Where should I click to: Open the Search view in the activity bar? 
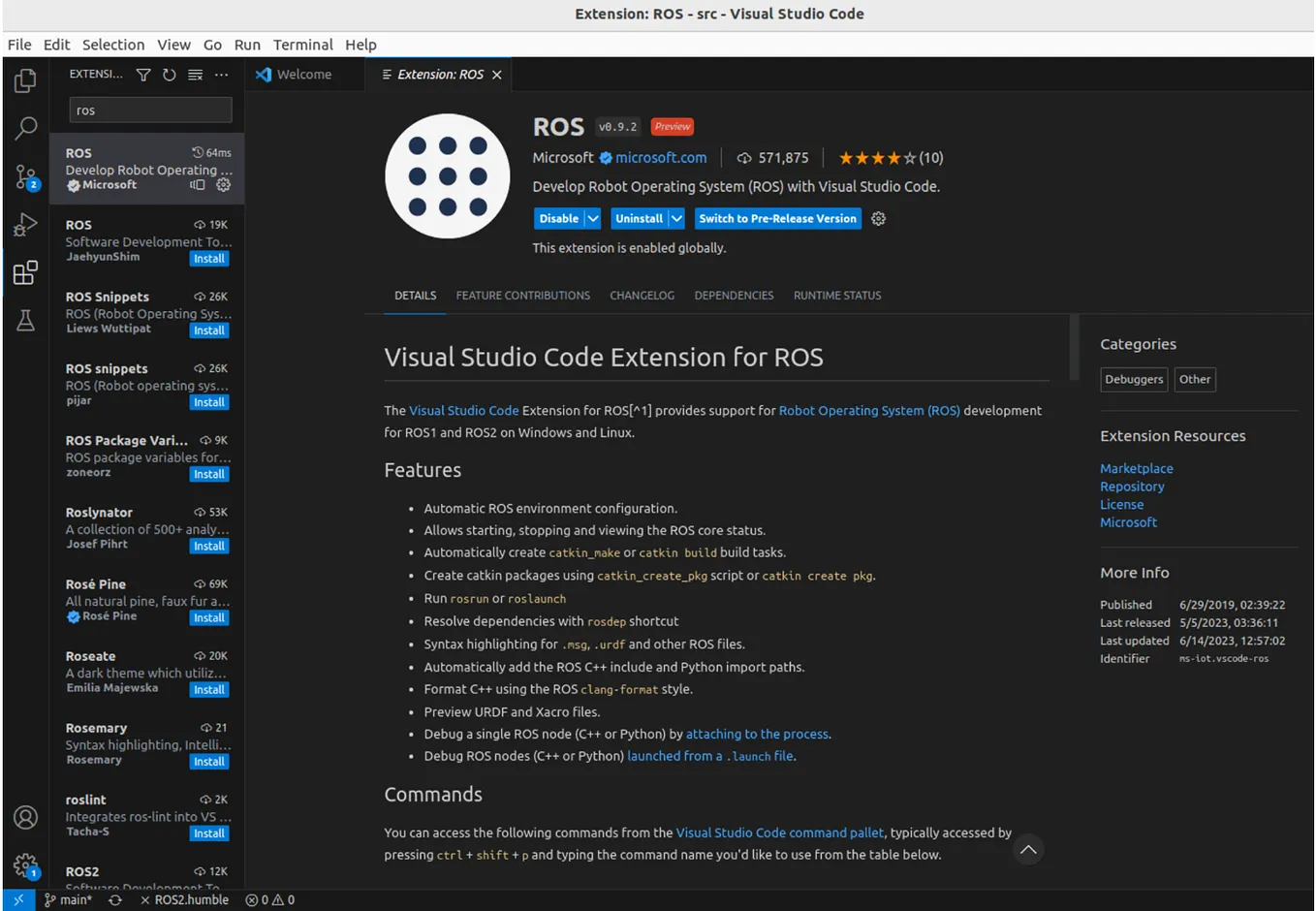[x=25, y=127]
